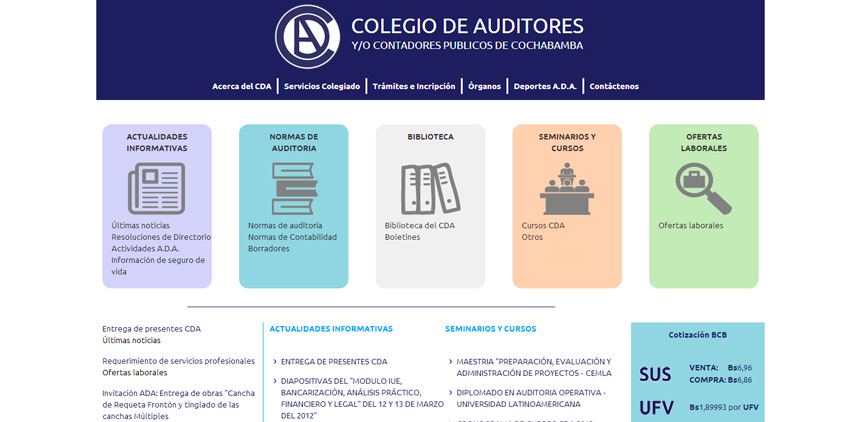Open Invitación ADA Entrega de obras link

coord(179,405)
